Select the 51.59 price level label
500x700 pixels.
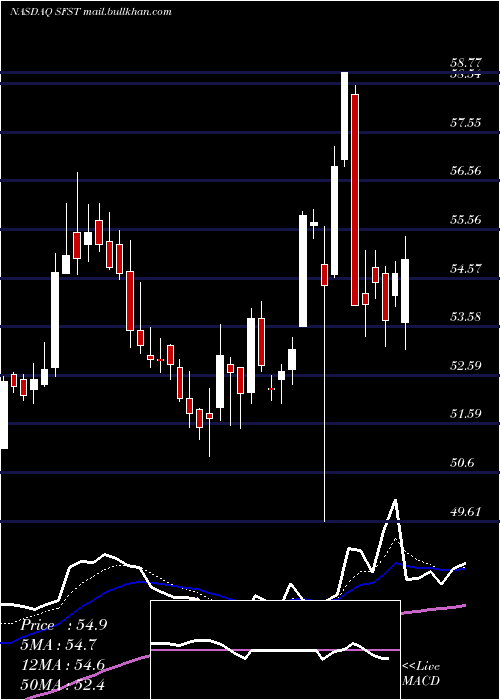point(466,414)
